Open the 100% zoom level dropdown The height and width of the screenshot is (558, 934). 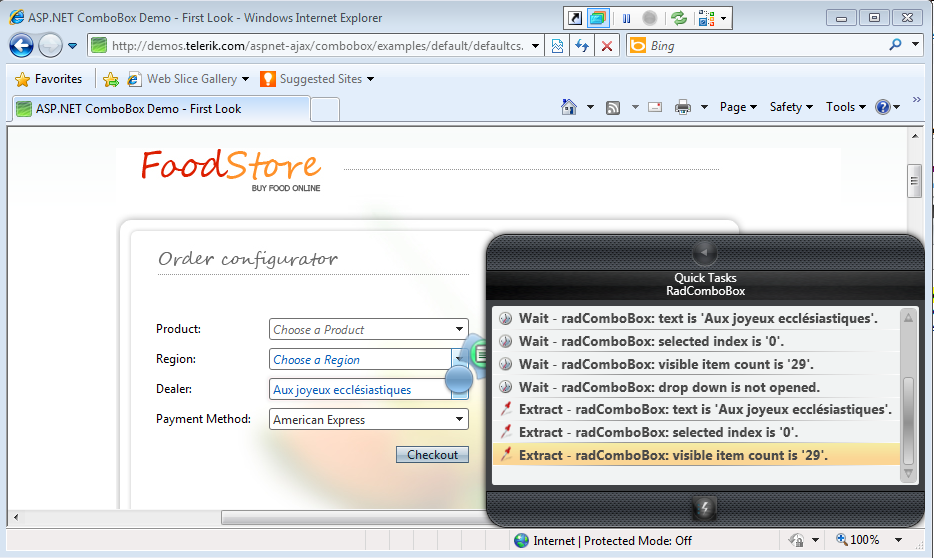coord(898,540)
